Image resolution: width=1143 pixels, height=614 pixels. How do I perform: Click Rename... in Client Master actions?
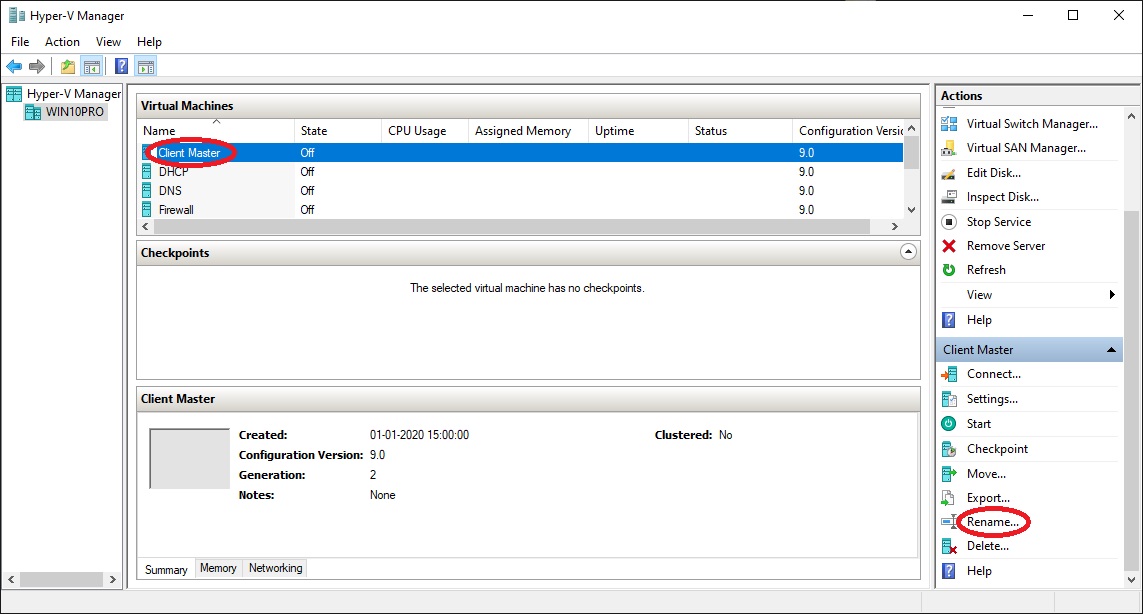click(993, 522)
